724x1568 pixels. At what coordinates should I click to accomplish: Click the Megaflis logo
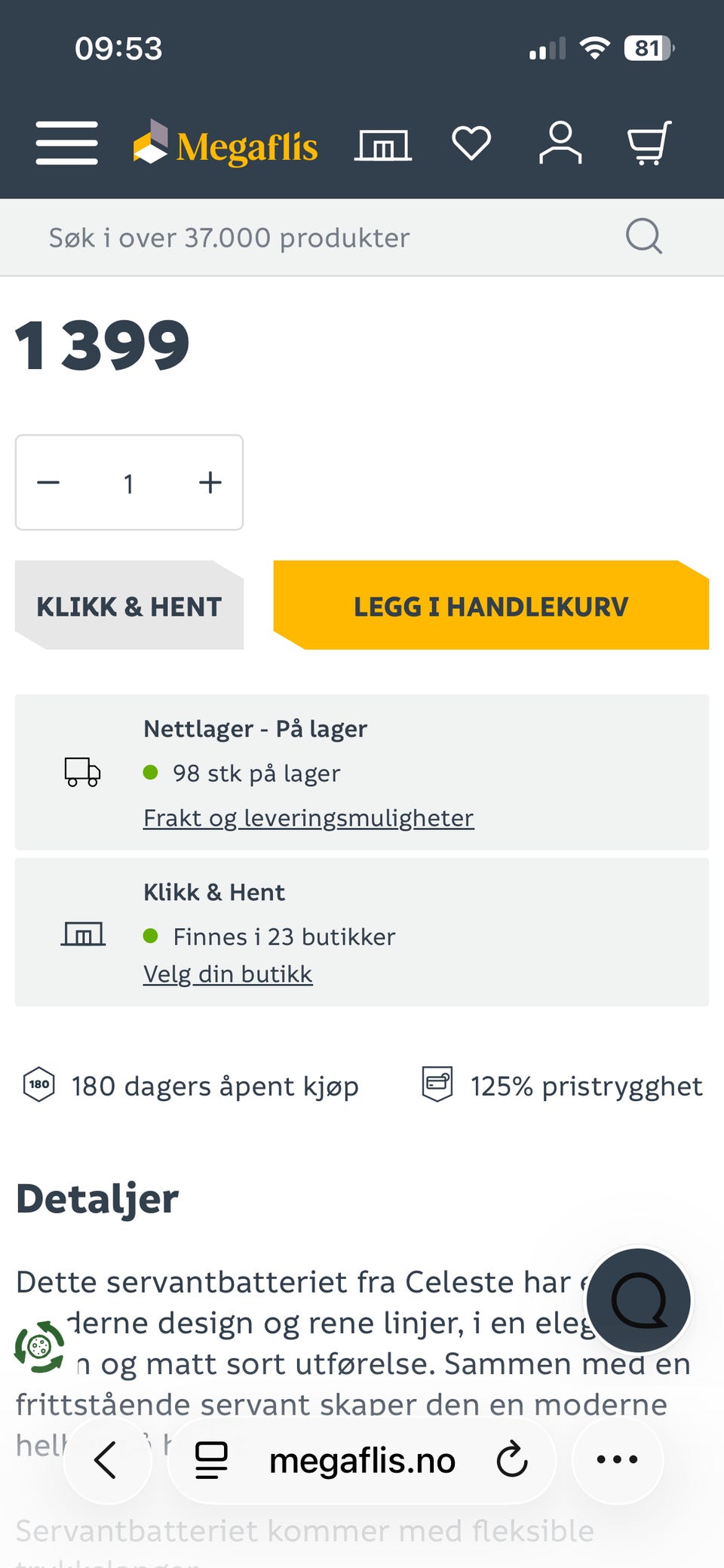(225, 143)
